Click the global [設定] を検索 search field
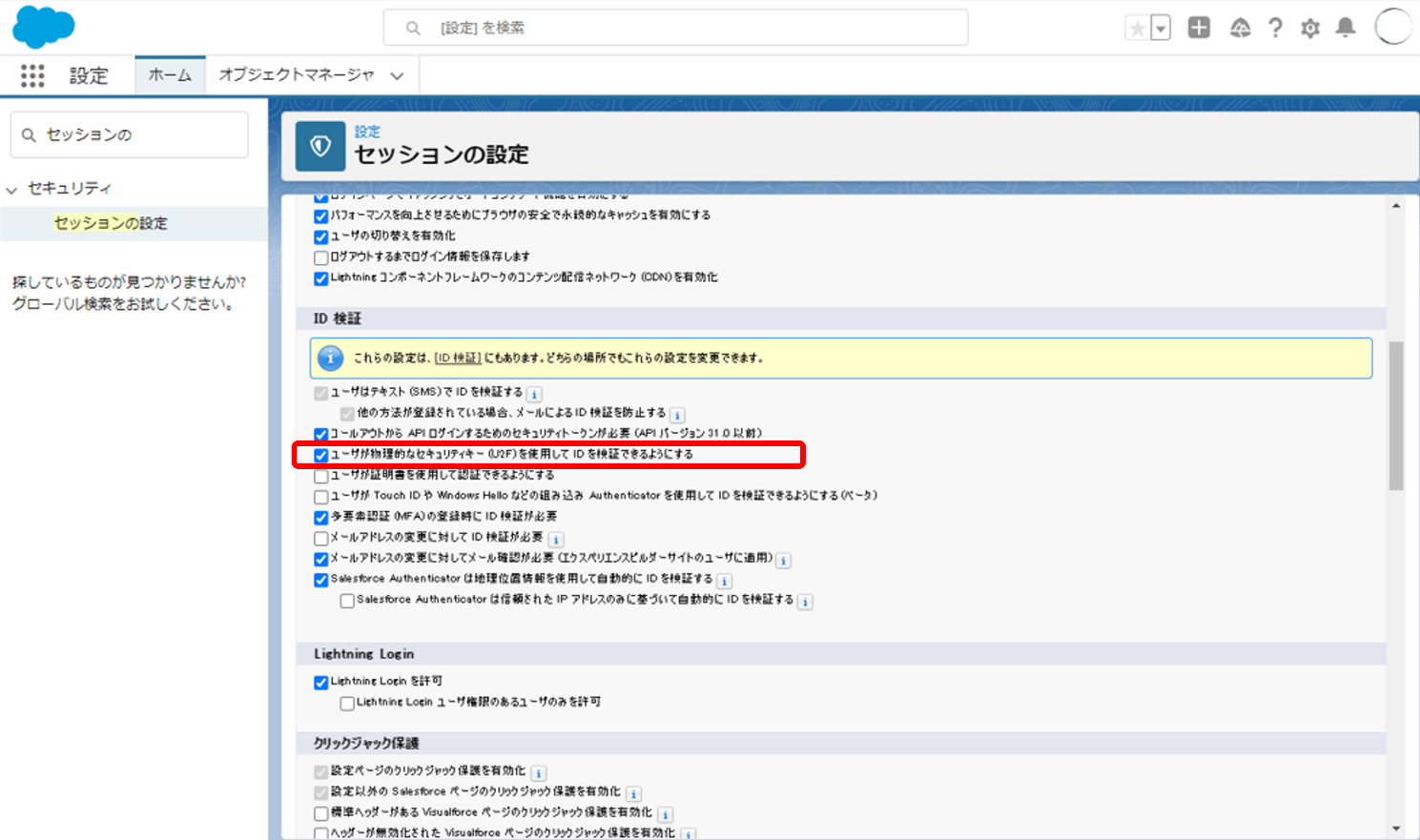The image size is (1420, 840). [675, 28]
